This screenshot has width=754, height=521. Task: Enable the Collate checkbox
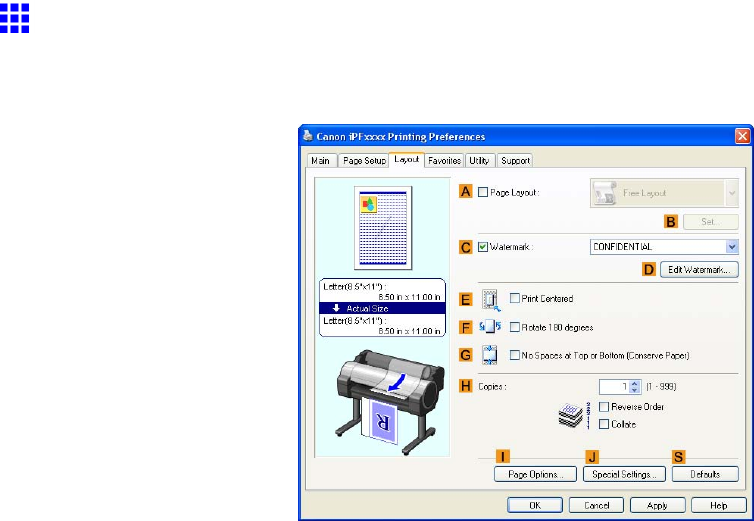click(604, 424)
